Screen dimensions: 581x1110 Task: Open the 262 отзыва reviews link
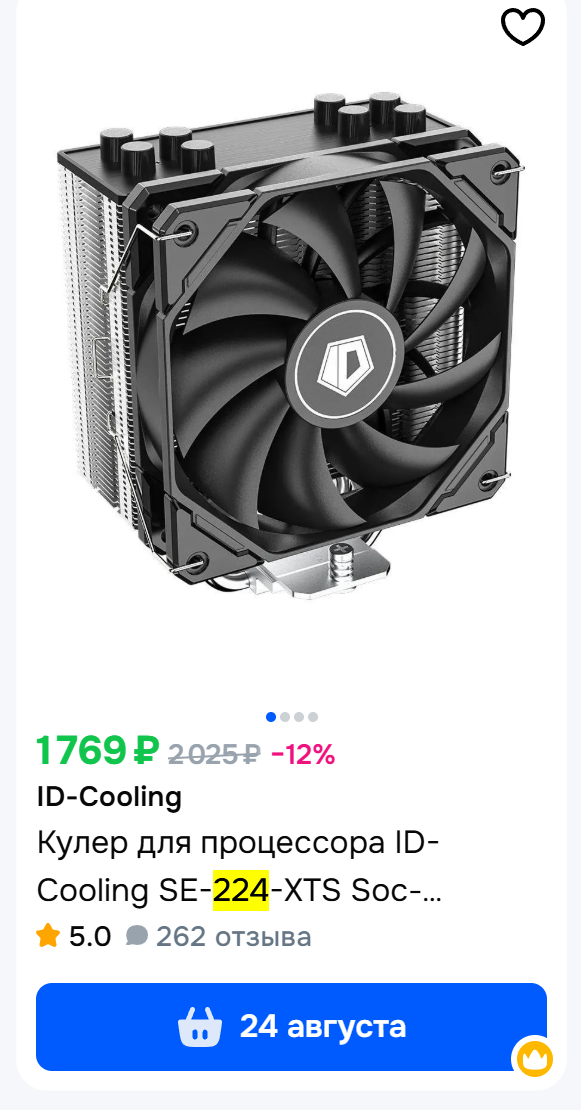[x=234, y=937]
